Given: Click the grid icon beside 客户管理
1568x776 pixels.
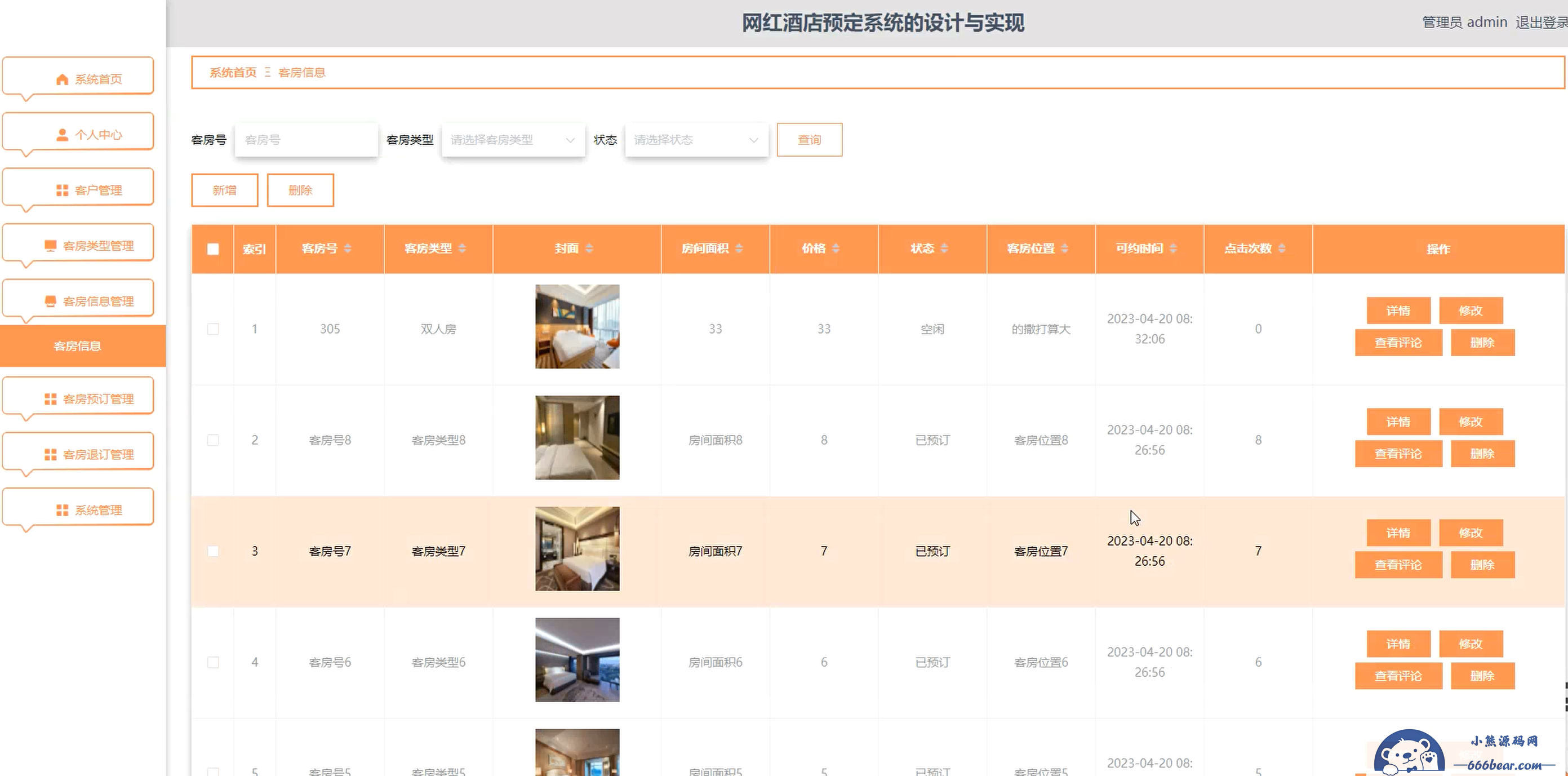Looking at the screenshot, I should click(x=61, y=190).
